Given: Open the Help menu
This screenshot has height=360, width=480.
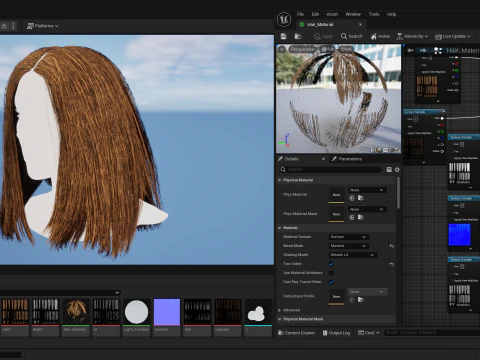Looking at the screenshot, I should coord(391,14).
